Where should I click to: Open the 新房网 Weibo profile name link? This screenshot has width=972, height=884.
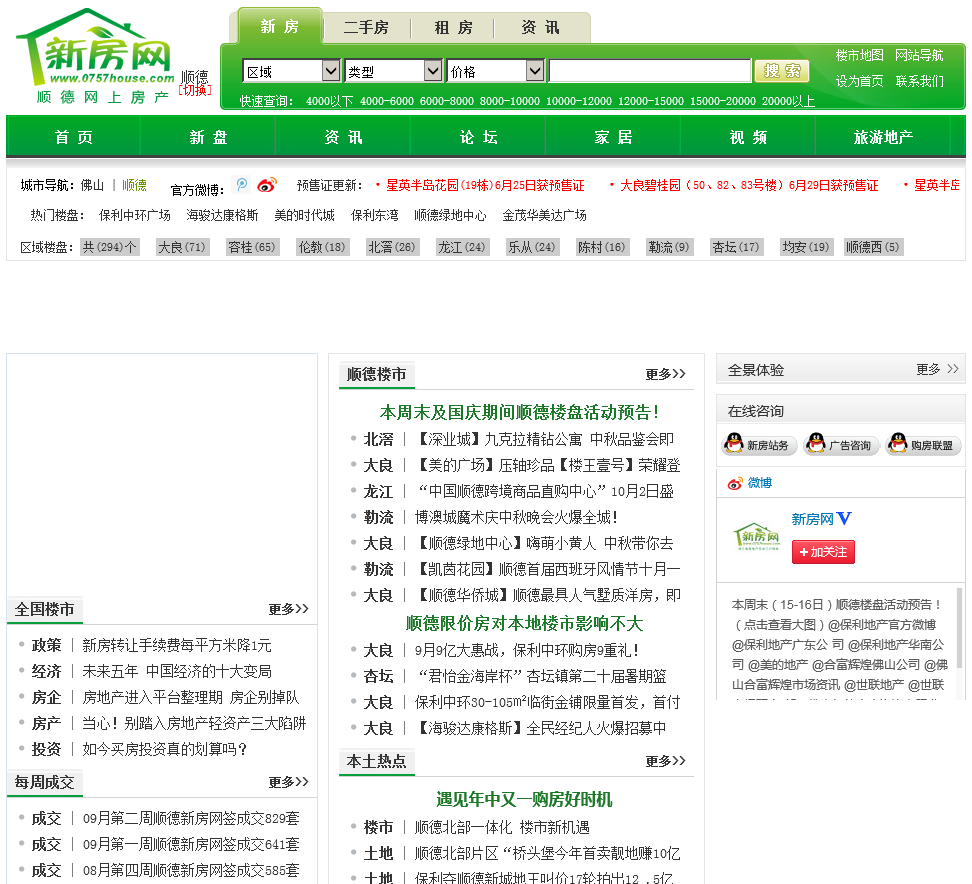click(812, 519)
